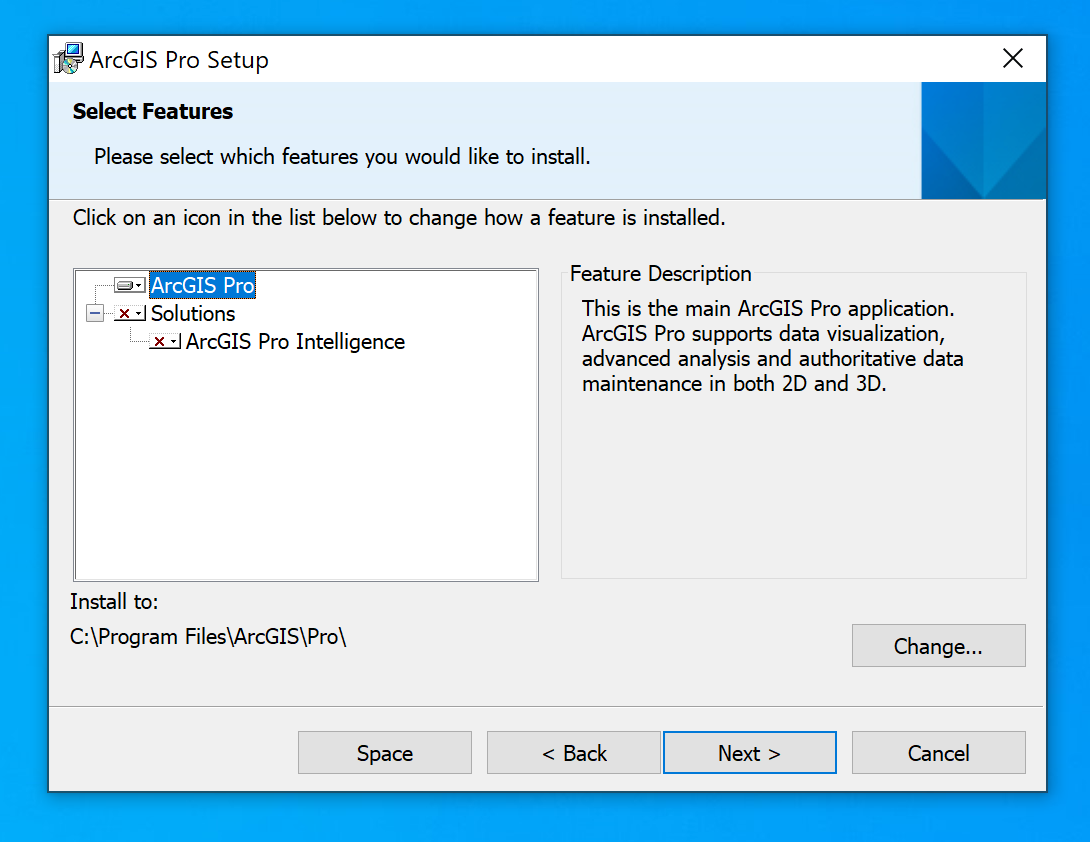The width and height of the screenshot is (1090, 842).
Task: Click the install path C:\Program Files\ArcGIS\Pro\
Action: pyautogui.click(x=208, y=637)
